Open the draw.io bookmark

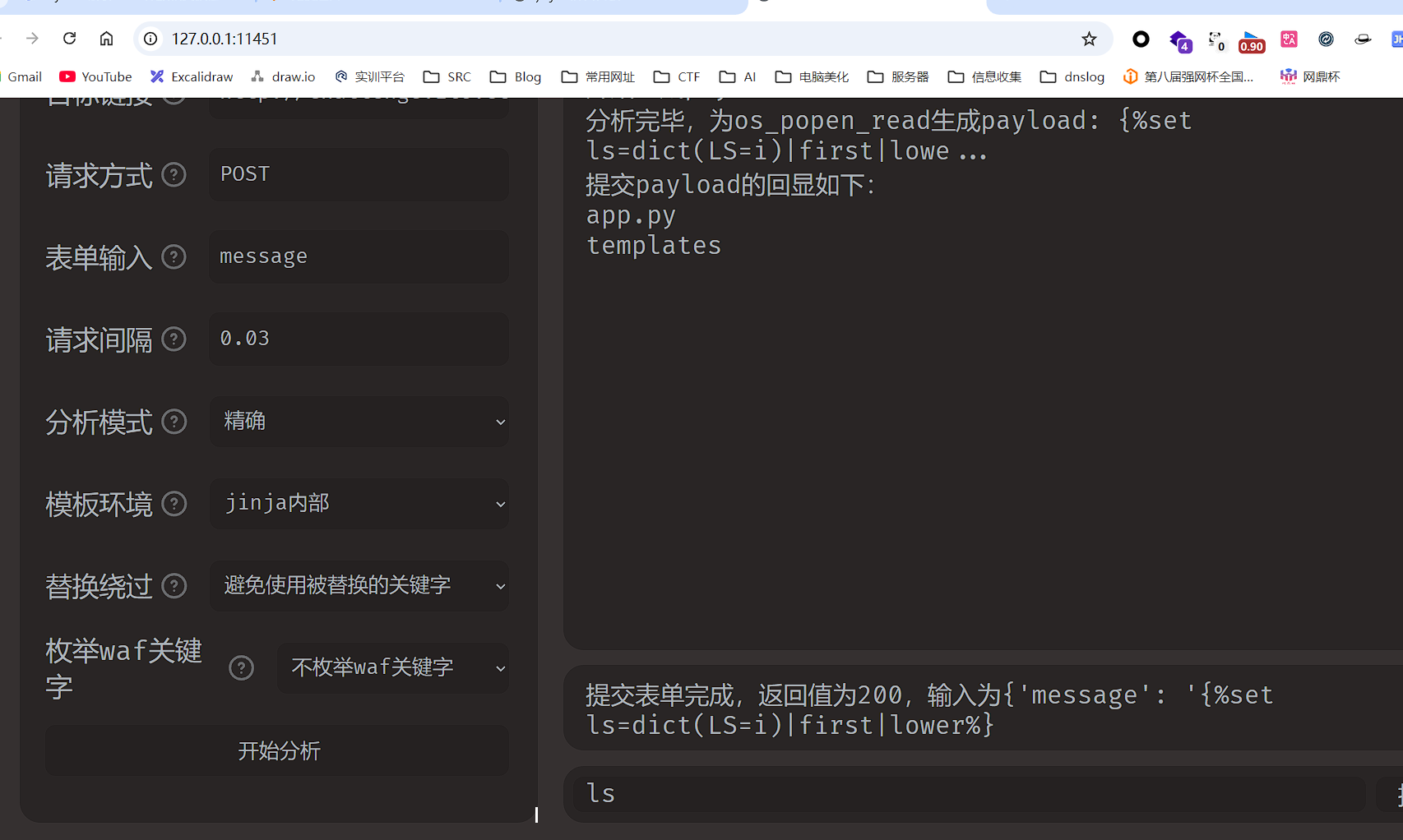(x=283, y=76)
